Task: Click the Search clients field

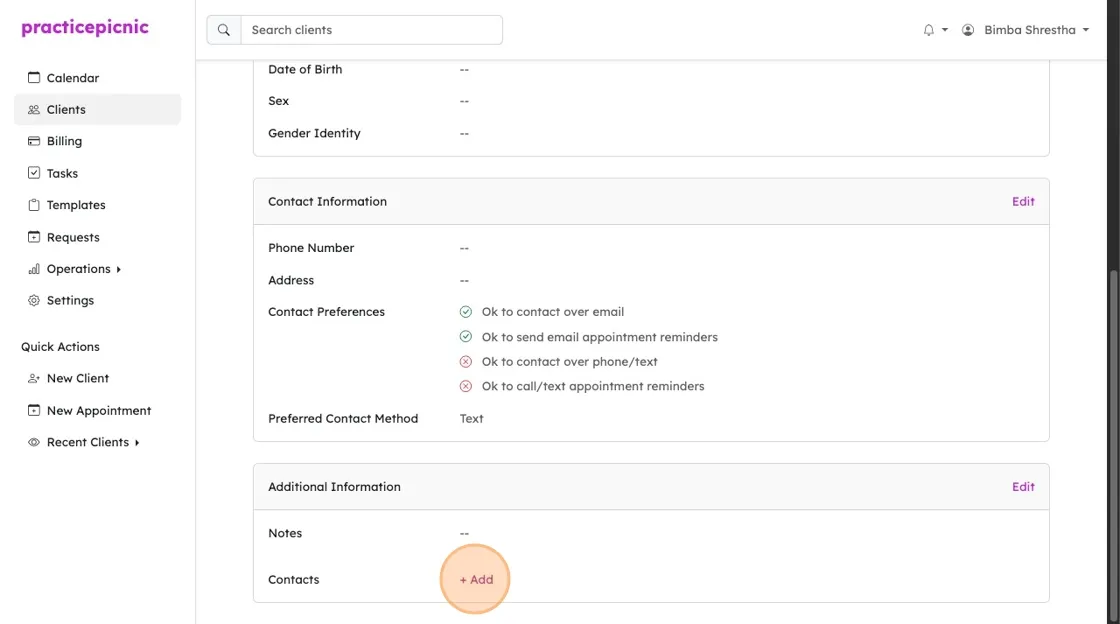Action: [371, 30]
